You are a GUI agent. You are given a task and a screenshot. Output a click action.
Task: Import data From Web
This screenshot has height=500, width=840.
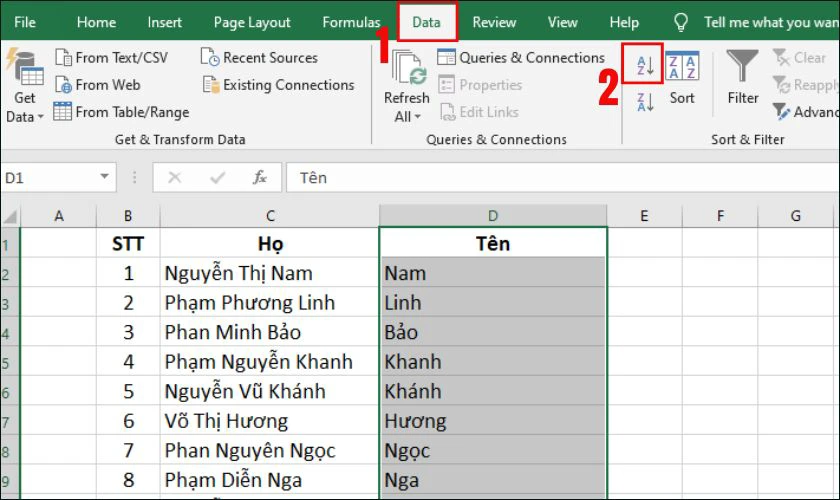click(x=98, y=85)
